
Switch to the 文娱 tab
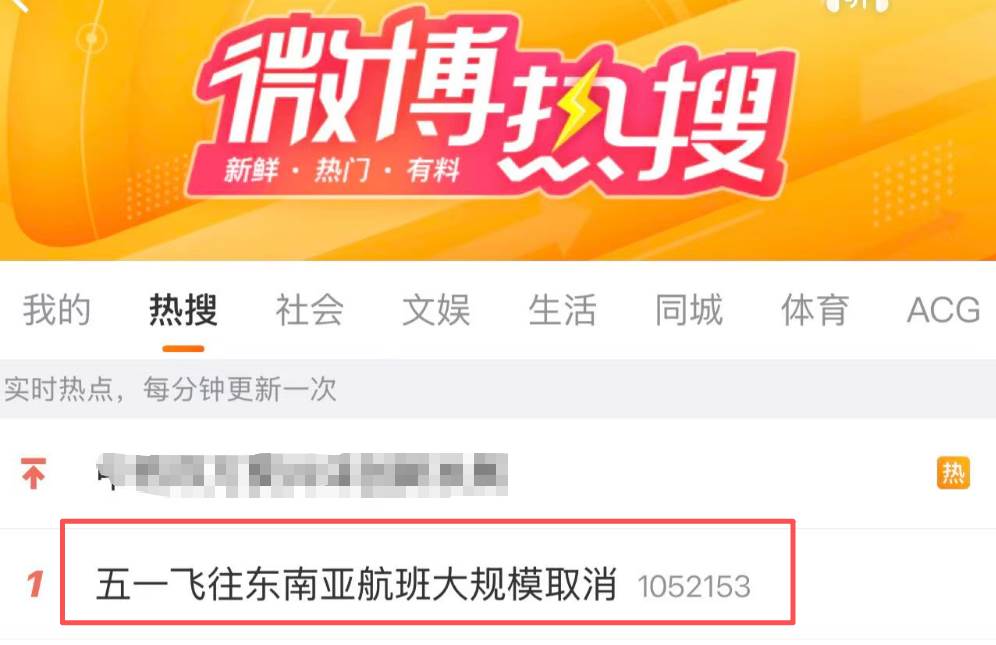(x=436, y=310)
